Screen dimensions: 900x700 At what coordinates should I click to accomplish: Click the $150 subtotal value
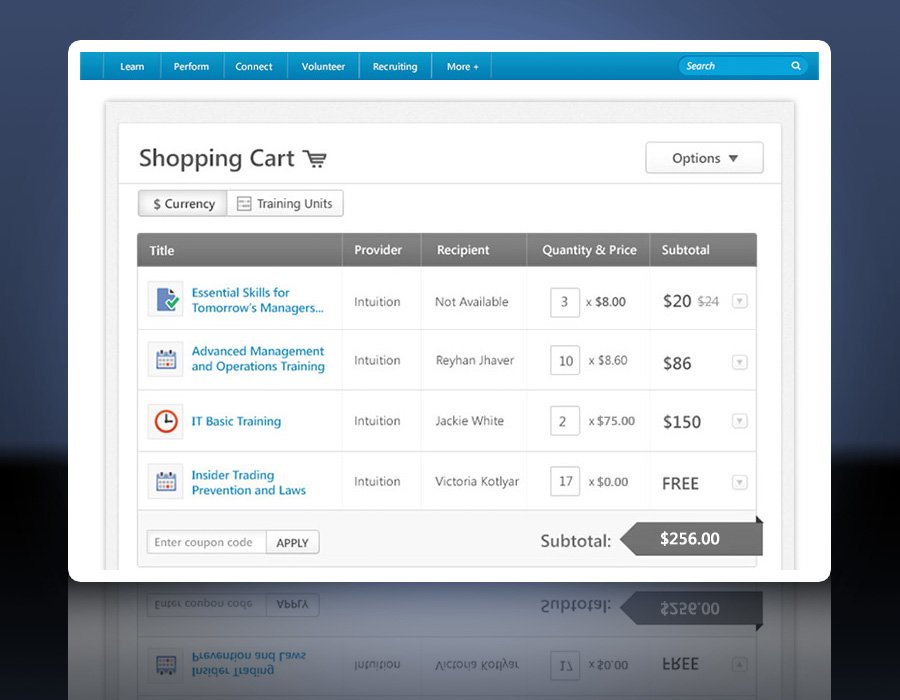(682, 422)
